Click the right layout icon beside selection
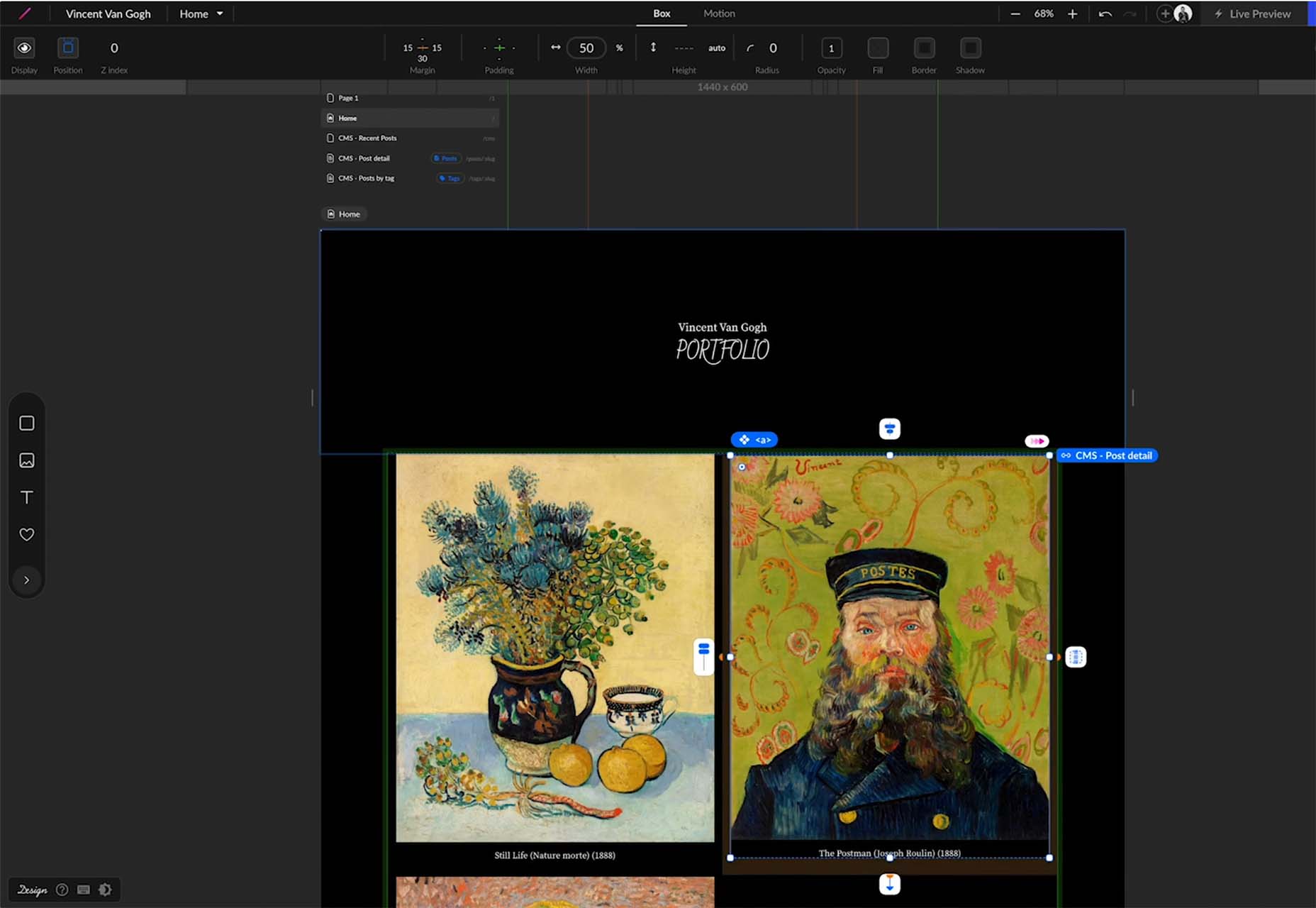The height and width of the screenshot is (908, 1316). tap(1076, 657)
